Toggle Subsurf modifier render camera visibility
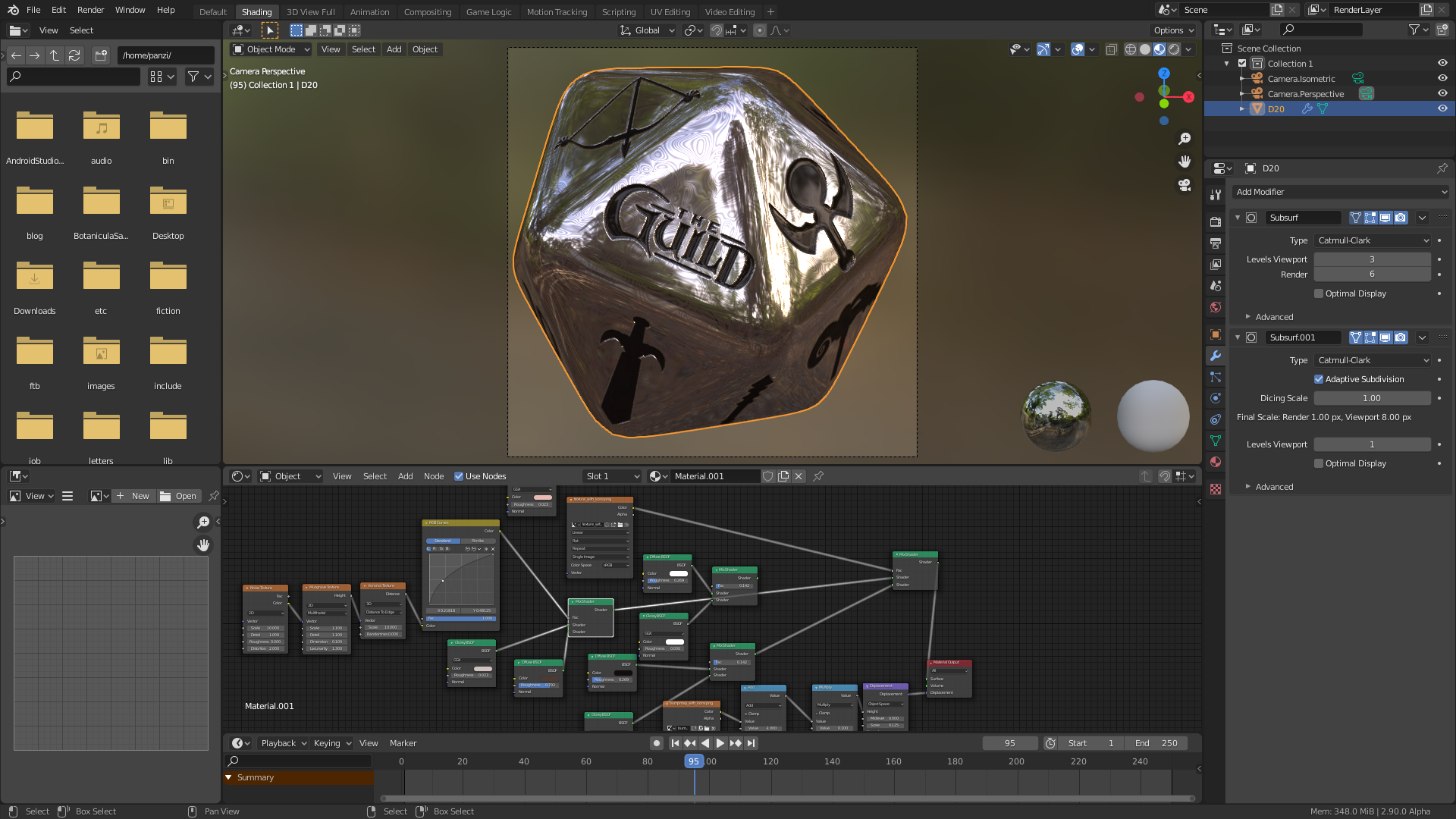This screenshot has width=1456, height=819. (x=1401, y=218)
